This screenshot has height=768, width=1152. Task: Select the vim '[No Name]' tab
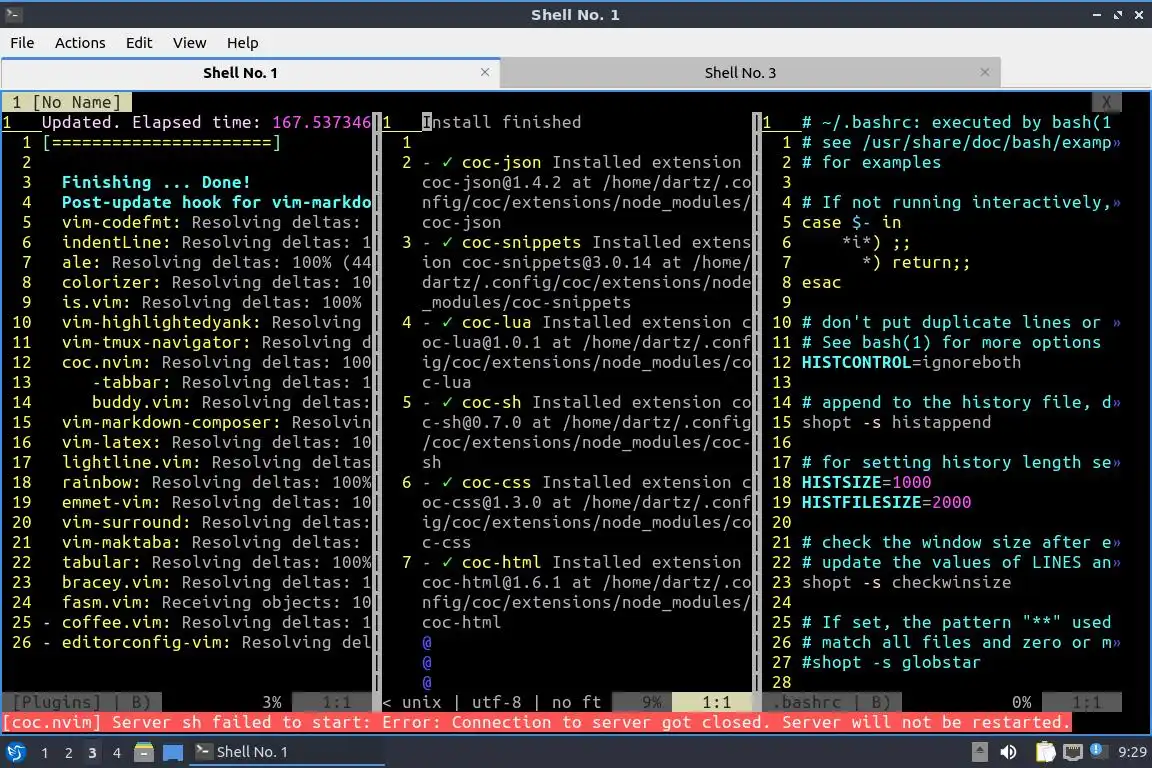point(66,102)
